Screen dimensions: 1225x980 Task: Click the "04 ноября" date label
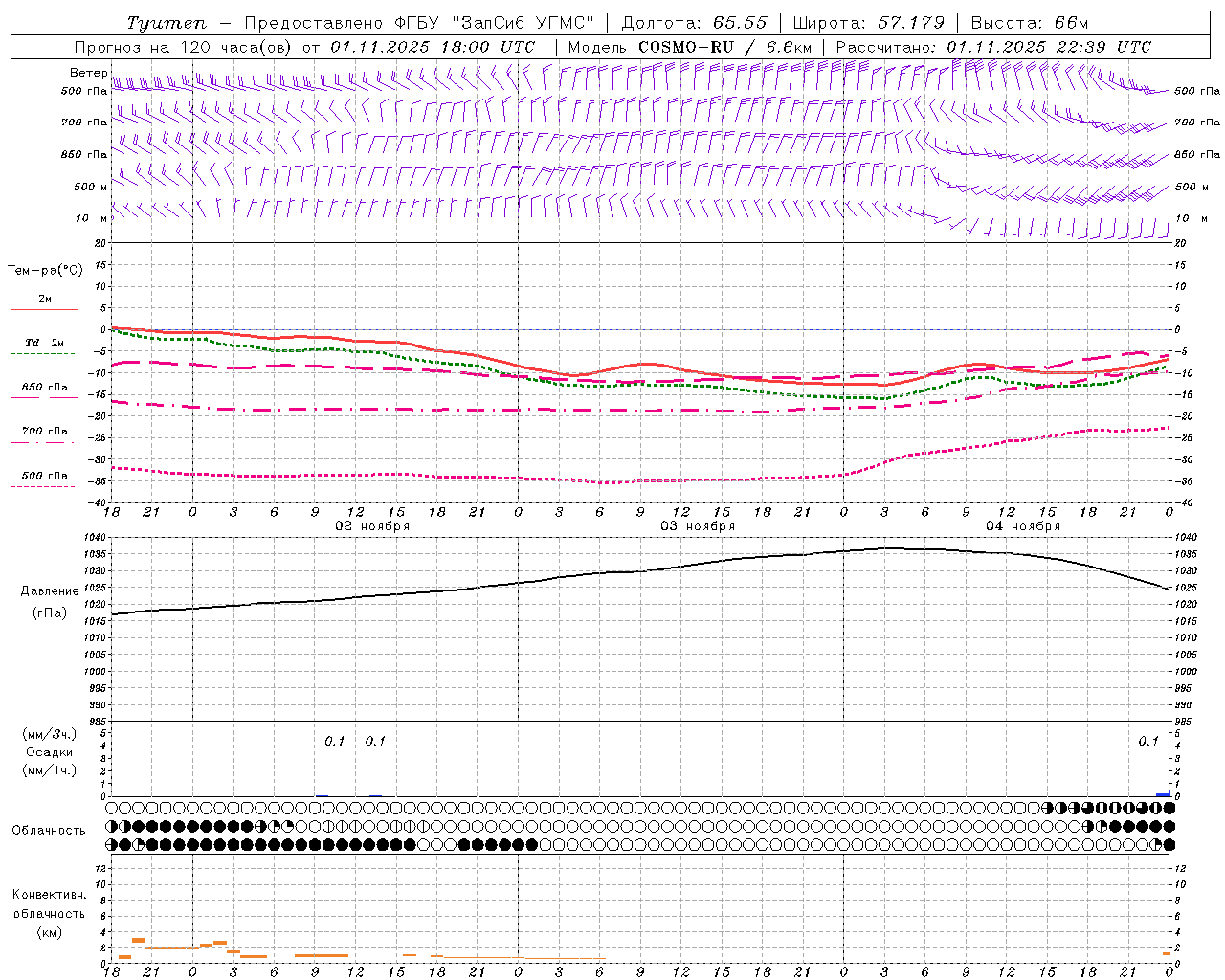tap(1023, 526)
